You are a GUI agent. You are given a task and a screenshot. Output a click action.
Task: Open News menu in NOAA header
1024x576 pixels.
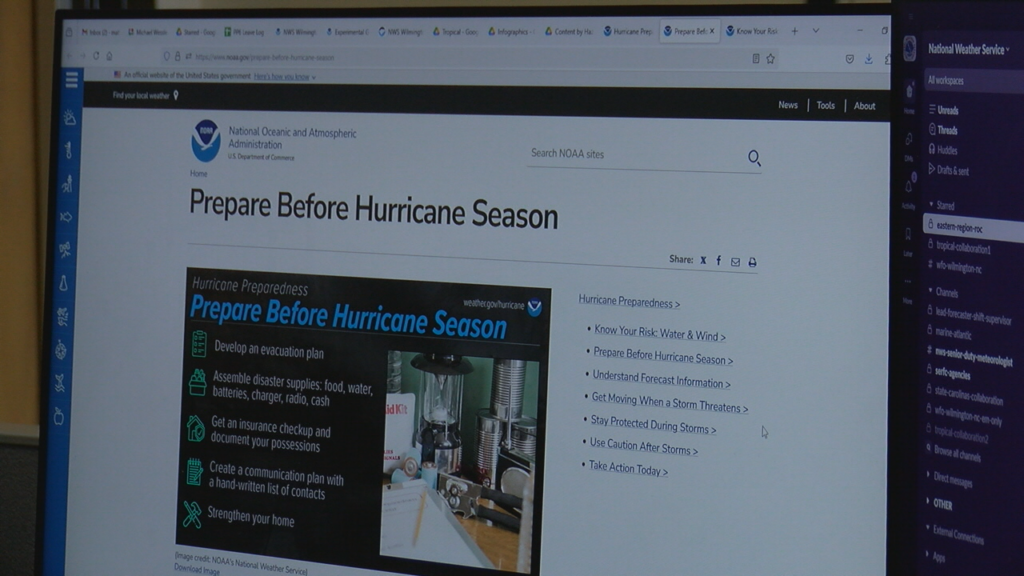click(788, 104)
